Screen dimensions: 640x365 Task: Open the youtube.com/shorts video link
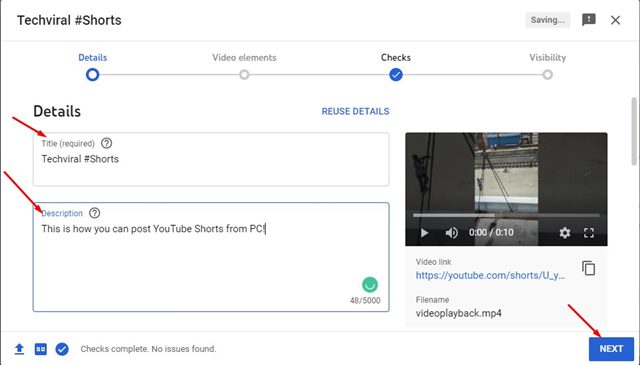[490, 276]
